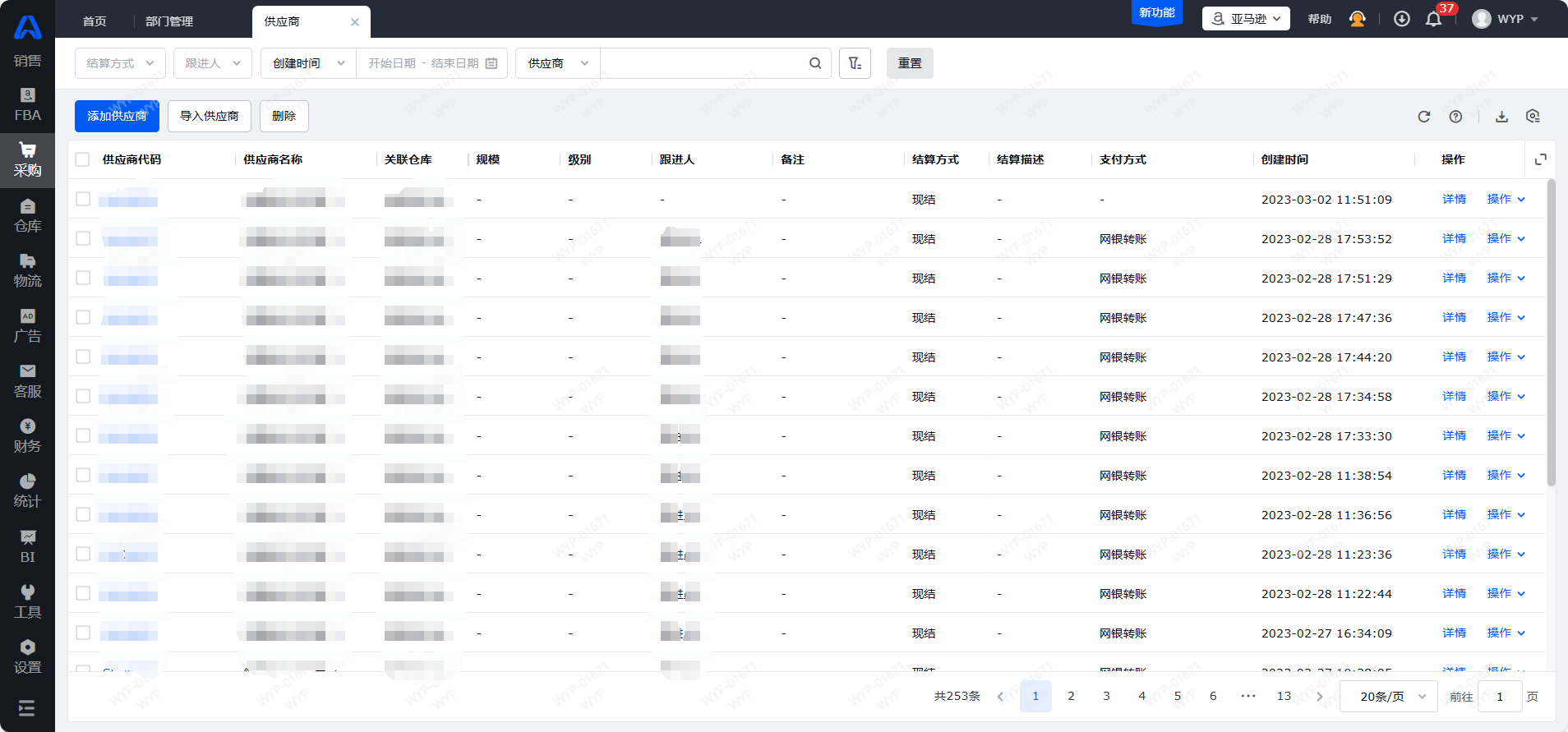Expand 操作 dropdown for row 2023-03-02 11:51:09

[1506, 199]
